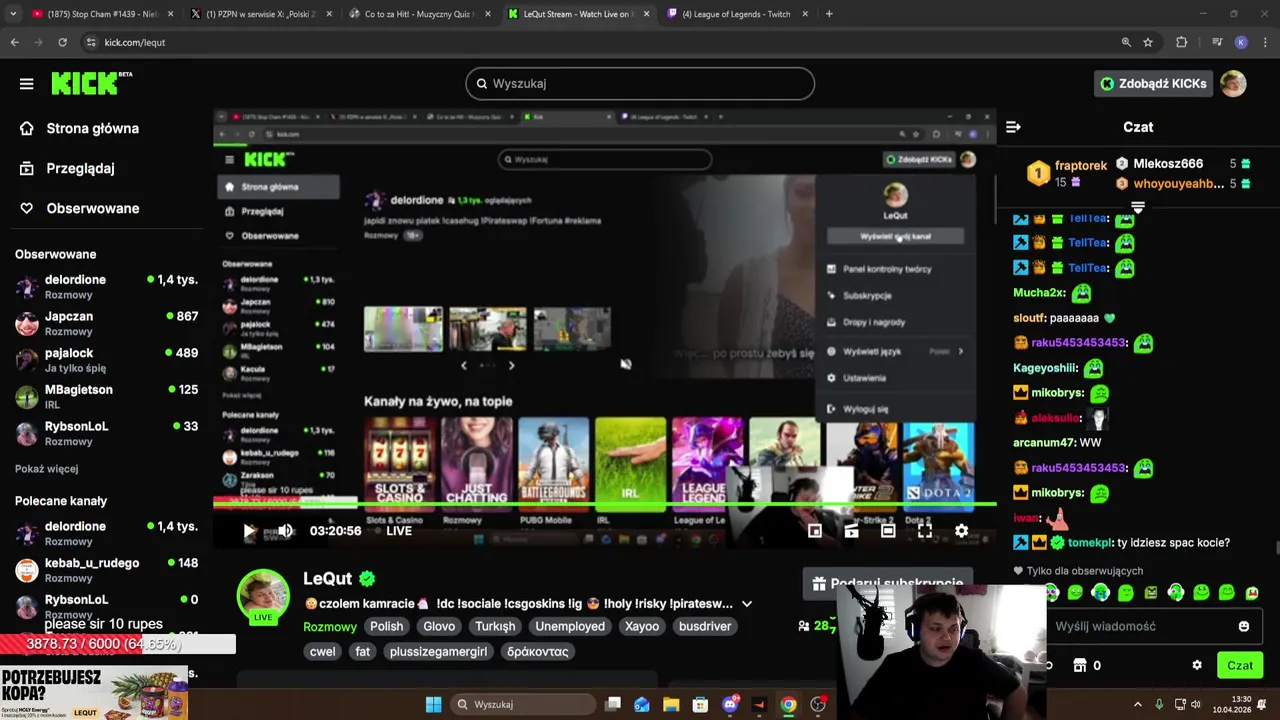Open the chat shop icon
This screenshot has width=1280, height=720.
pyautogui.click(x=1079, y=665)
